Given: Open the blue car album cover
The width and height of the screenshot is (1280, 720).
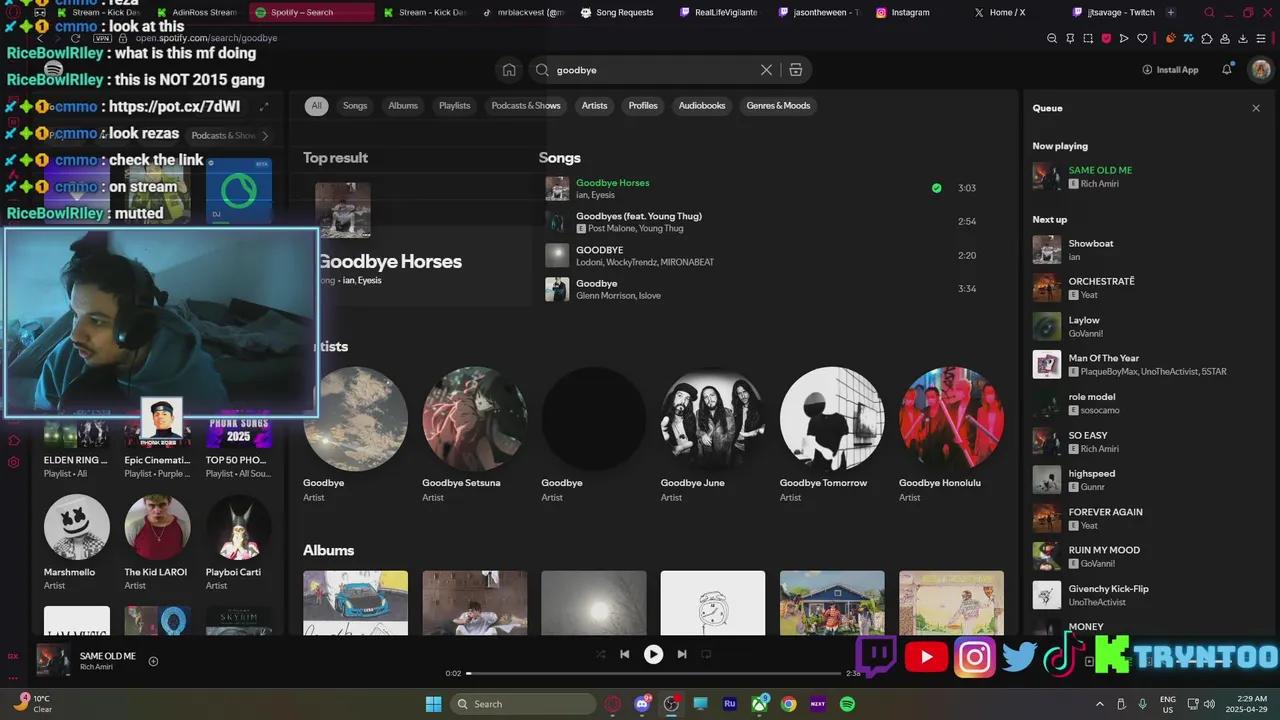Looking at the screenshot, I should point(355,603).
